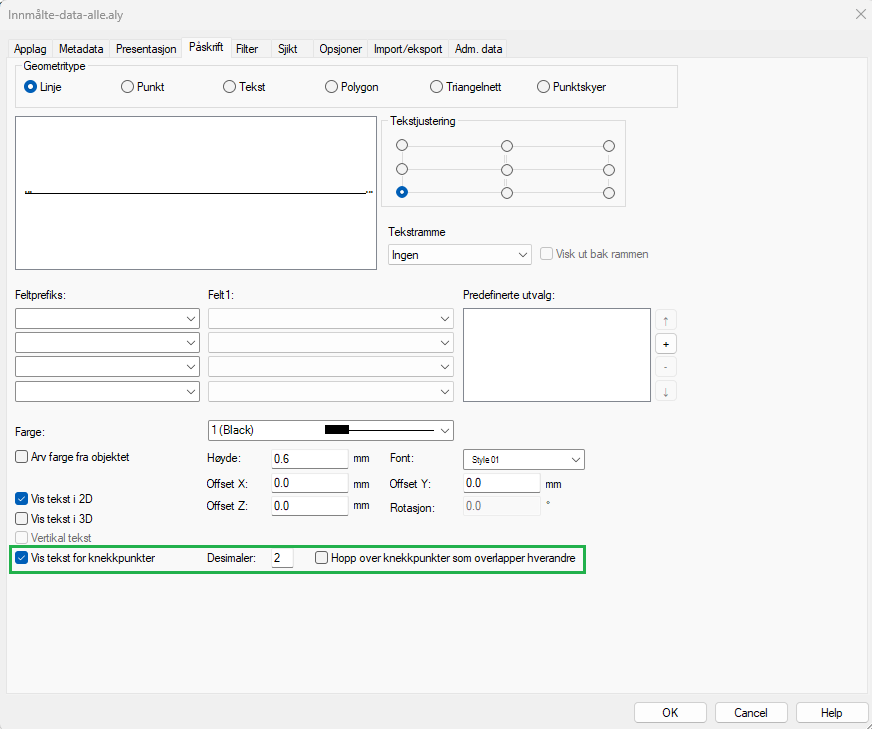Viewport: 872px width, 729px height.
Task: Open the Farge color selector 1 (Black)
Action: point(329,430)
